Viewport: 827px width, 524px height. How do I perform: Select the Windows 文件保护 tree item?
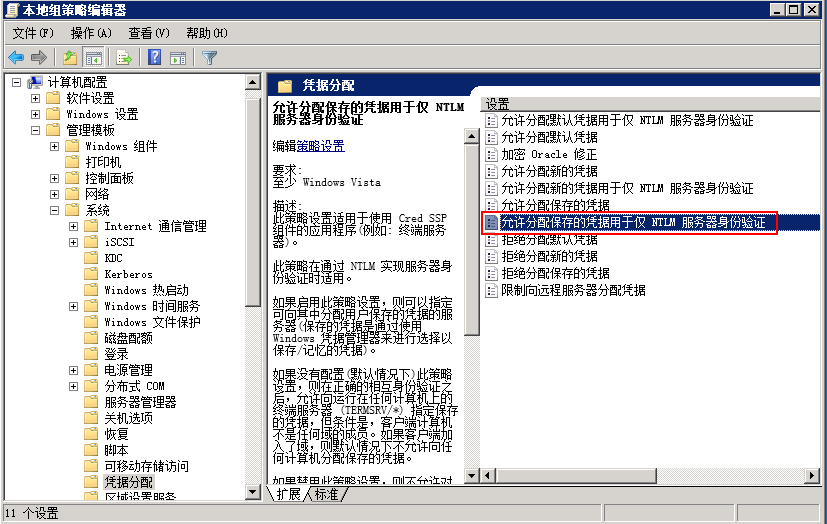[x=152, y=322]
